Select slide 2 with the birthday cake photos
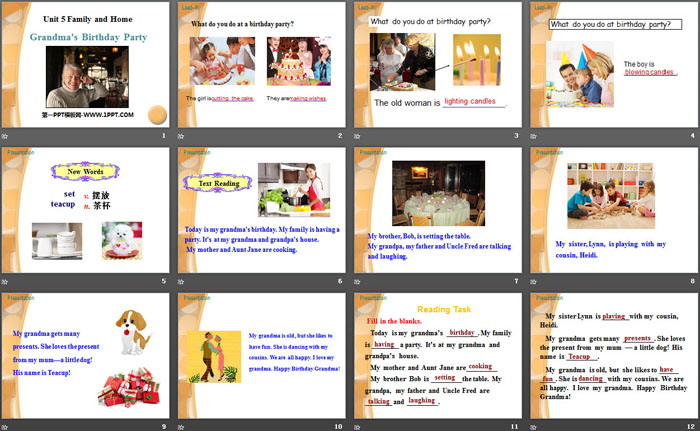 [262, 64]
